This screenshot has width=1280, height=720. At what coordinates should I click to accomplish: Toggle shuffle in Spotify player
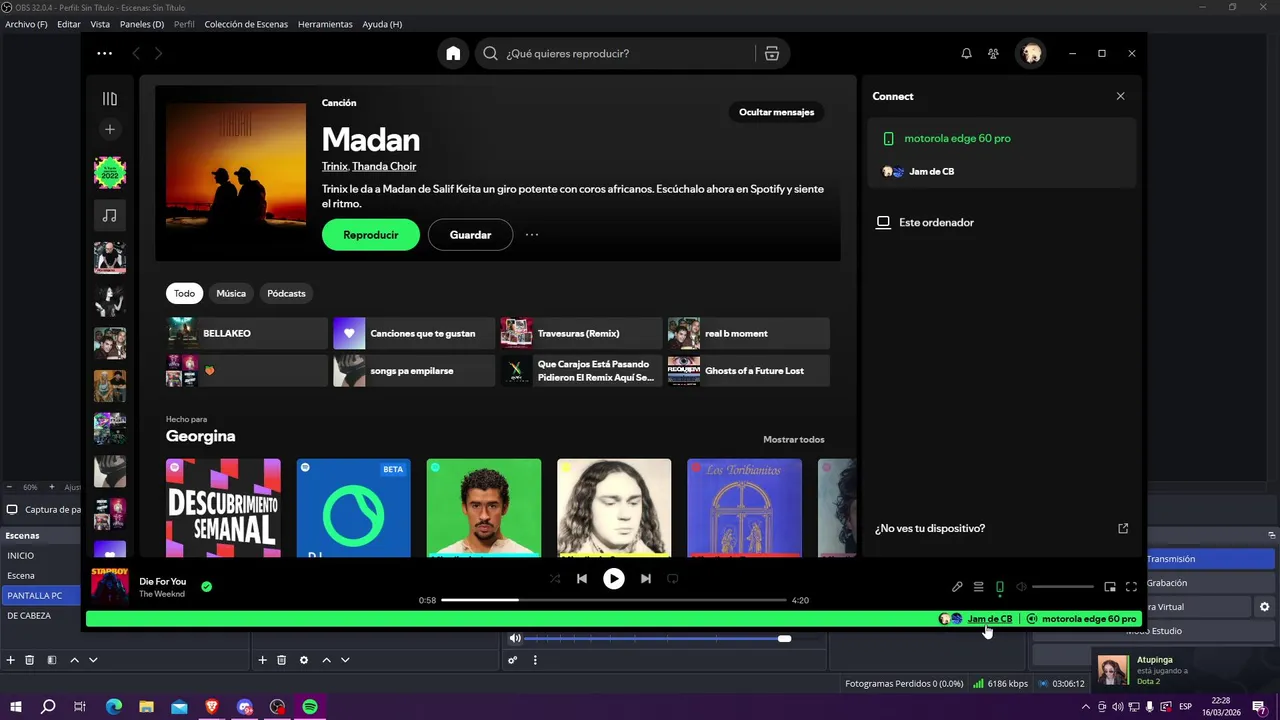click(555, 578)
